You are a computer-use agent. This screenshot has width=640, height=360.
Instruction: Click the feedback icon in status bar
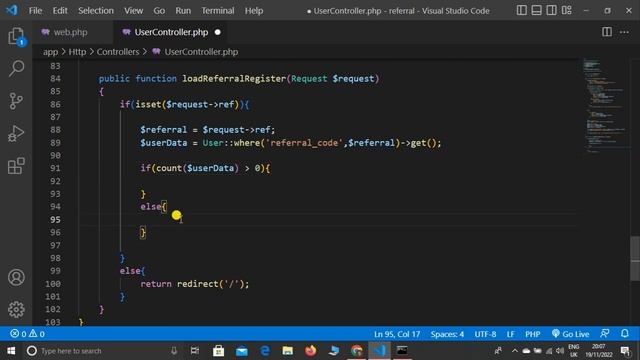pos(604,334)
